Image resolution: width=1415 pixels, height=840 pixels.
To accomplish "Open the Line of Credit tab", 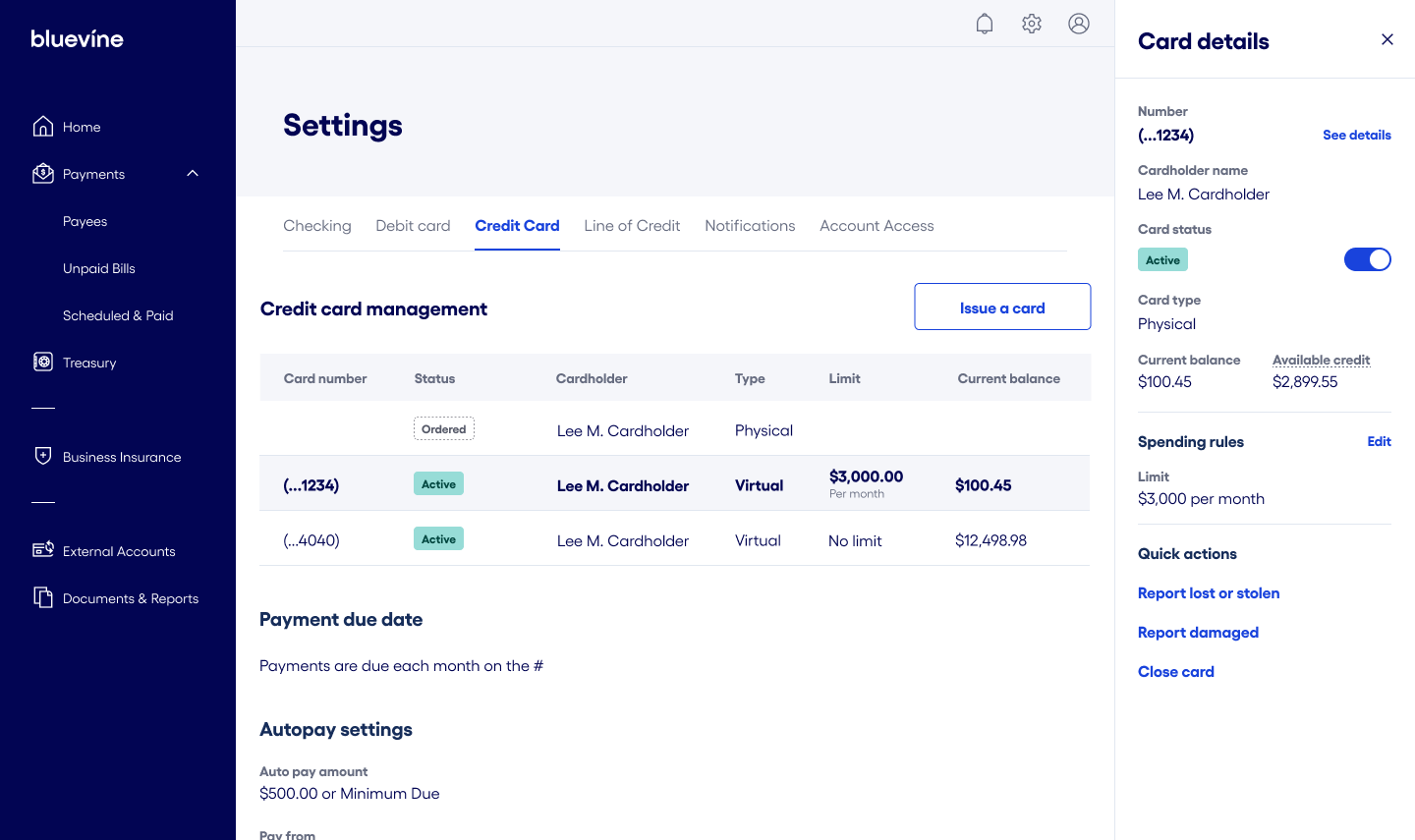I will click(632, 225).
